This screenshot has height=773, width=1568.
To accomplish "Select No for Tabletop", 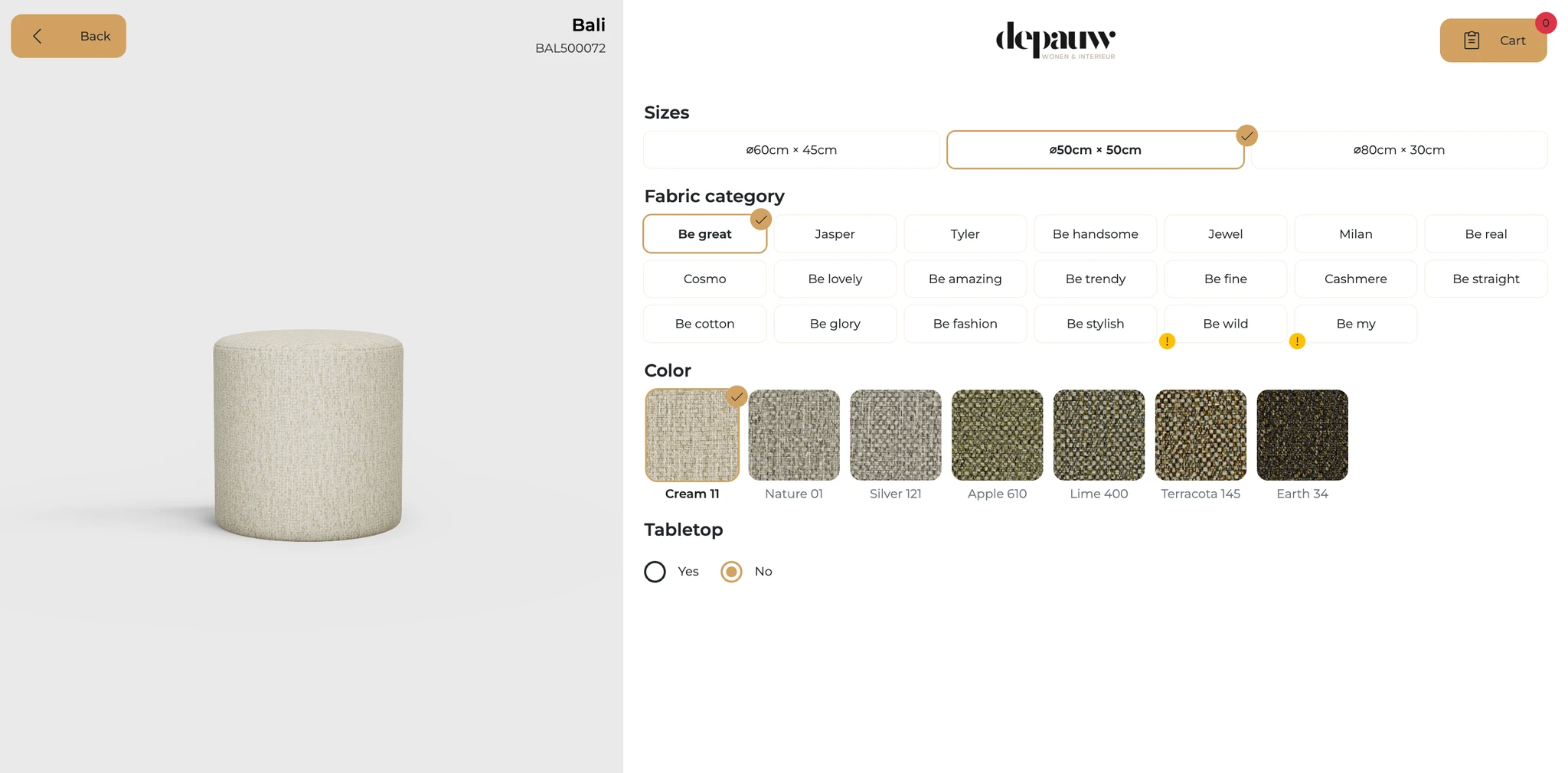I will tap(732, 572).
